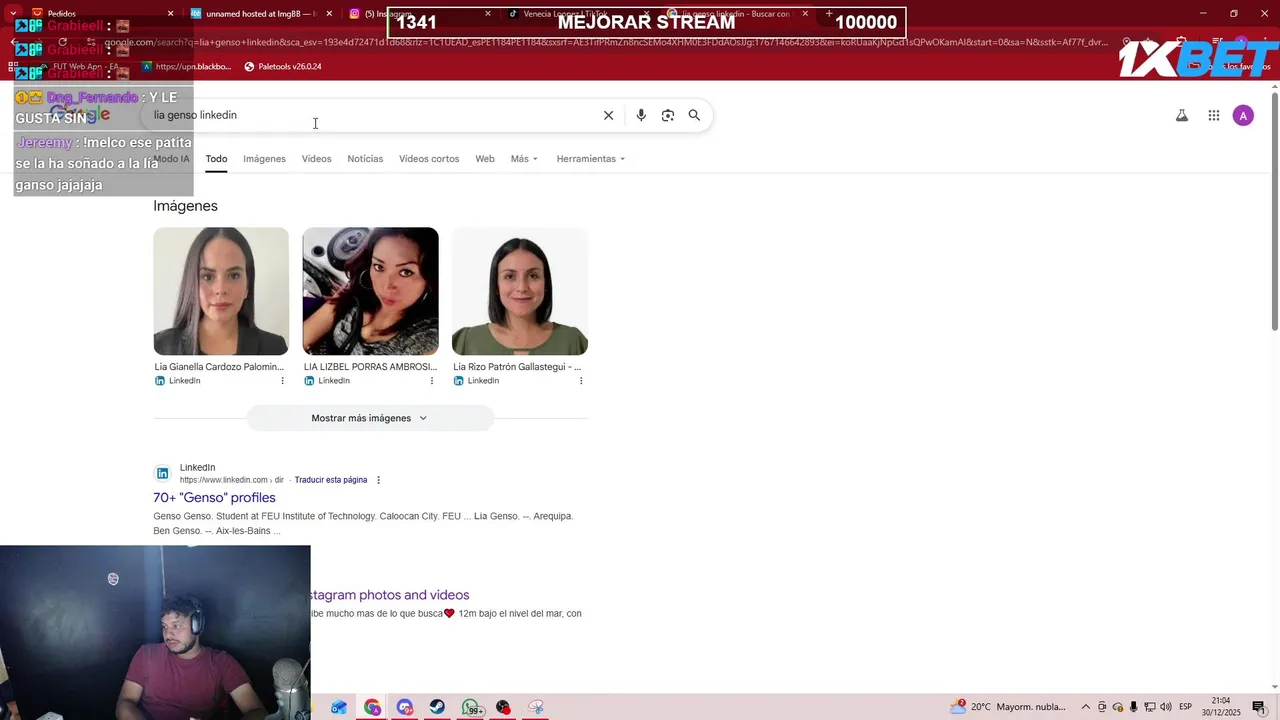1280x720 pixels.
Task: Open Google Lens image search
Action: pyautogui.click(x=668, y=115)
